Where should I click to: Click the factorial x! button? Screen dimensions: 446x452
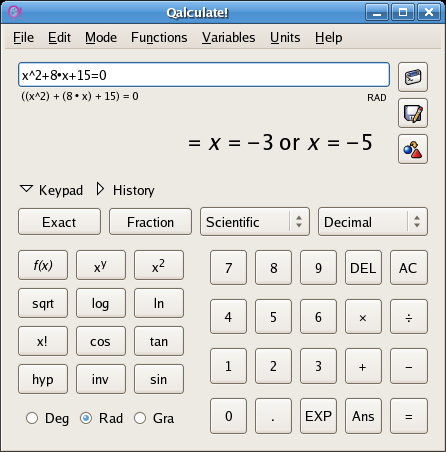coord(43,341)
